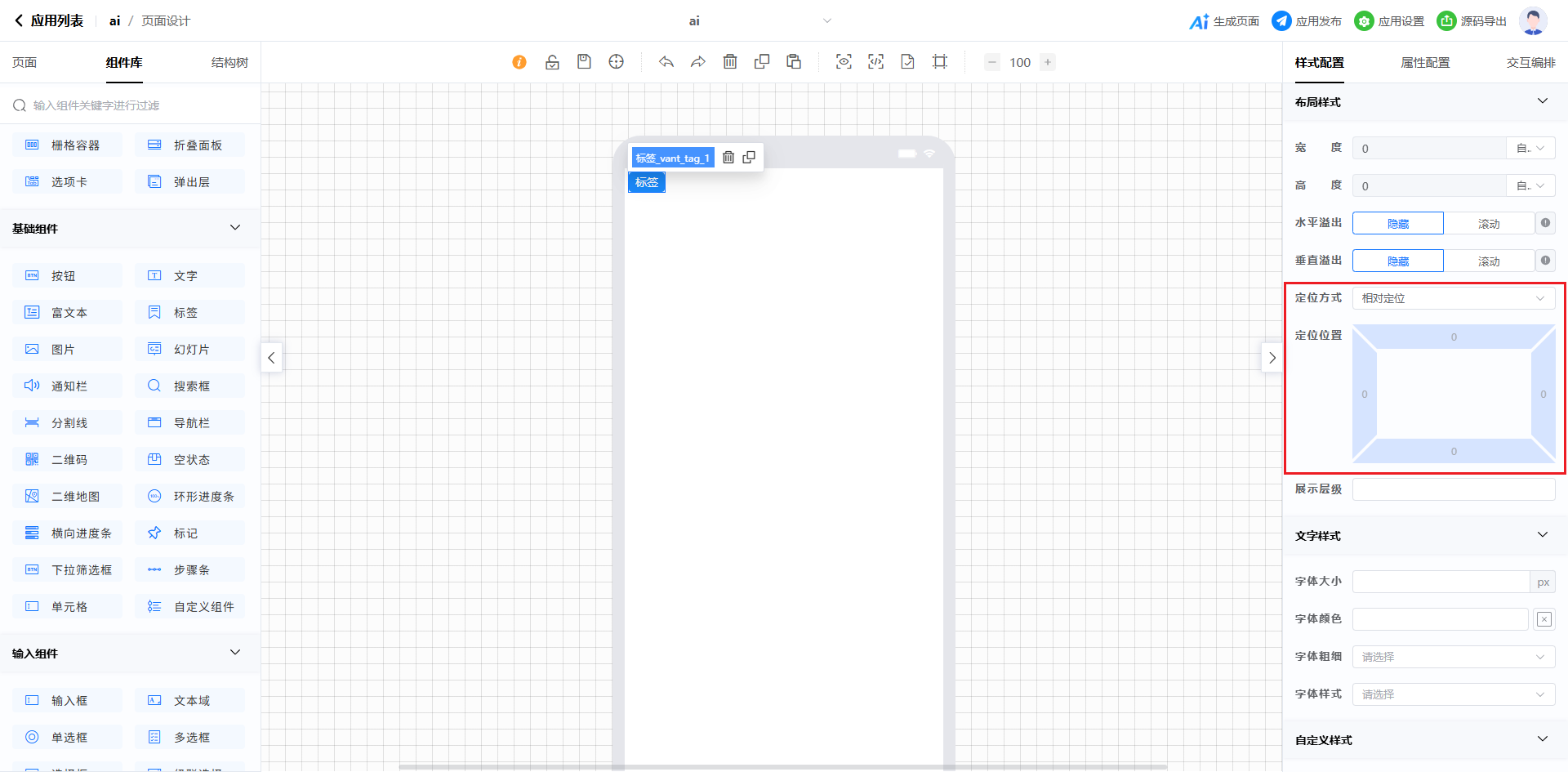Open the preview eye icon in toolbar
1568x772 pixels.
click(x=844, y=62)
